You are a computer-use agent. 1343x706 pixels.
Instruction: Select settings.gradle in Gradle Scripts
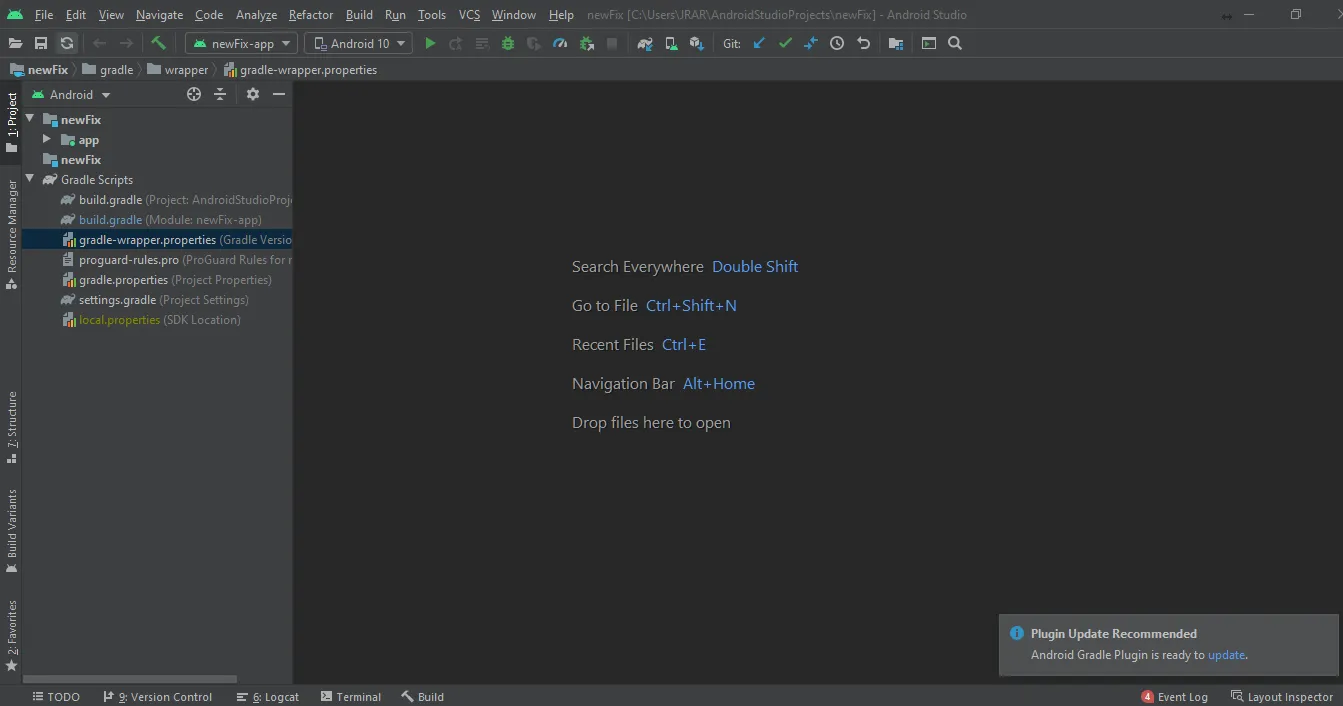coord(117,300)
